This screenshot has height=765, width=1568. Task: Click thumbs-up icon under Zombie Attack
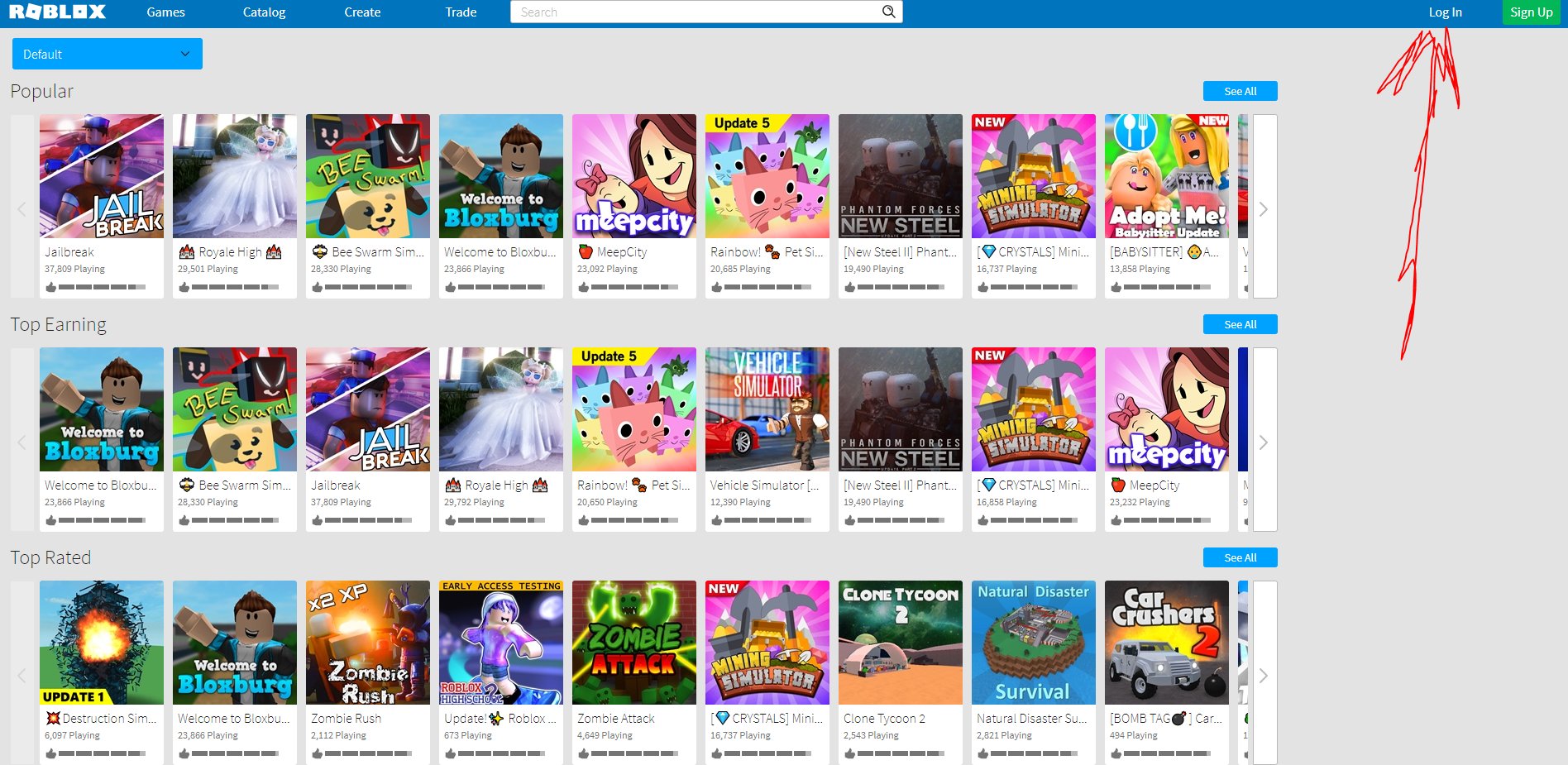click(584, 753)
